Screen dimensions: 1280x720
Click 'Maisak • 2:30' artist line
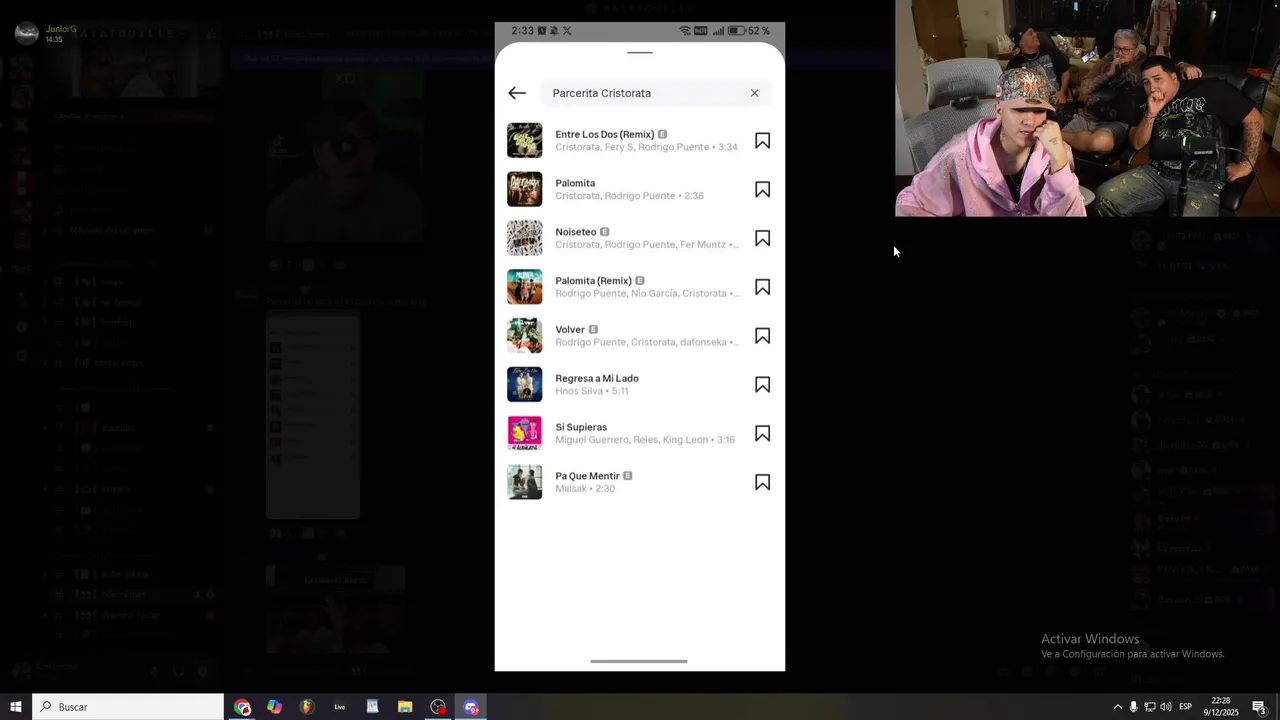pyautogui.click(x=585, y=489)
